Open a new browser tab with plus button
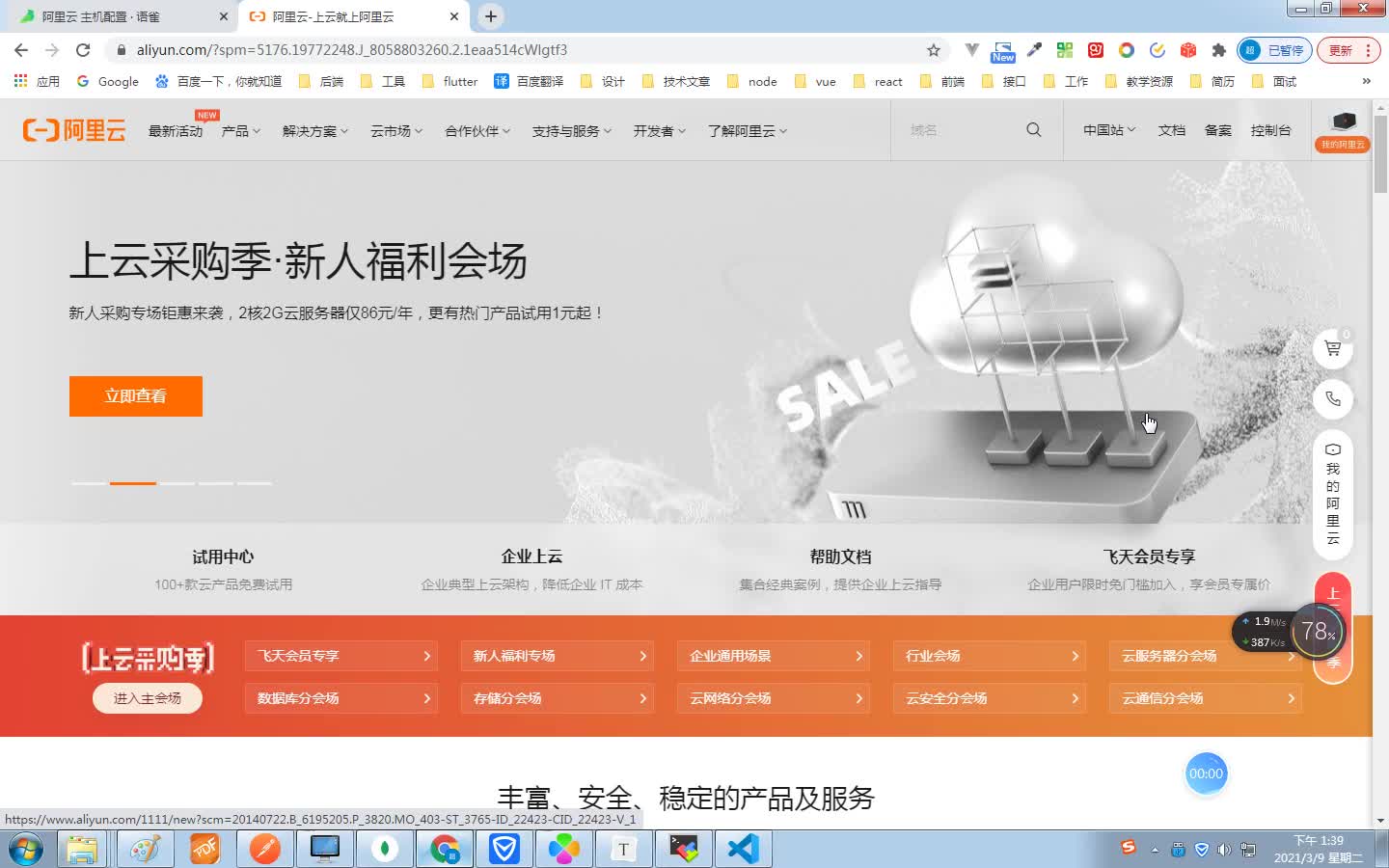 (x=491, y=16)
